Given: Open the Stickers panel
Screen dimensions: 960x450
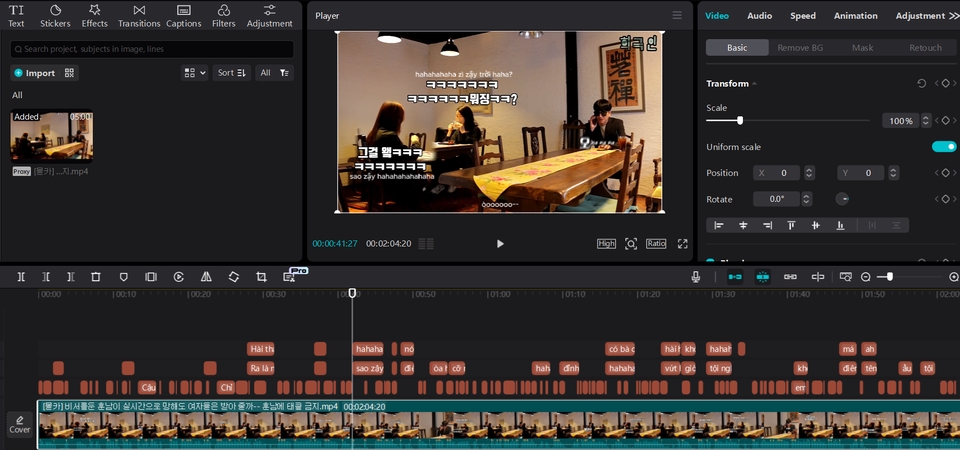Looking at the screenshot, I should pos(55,16).
